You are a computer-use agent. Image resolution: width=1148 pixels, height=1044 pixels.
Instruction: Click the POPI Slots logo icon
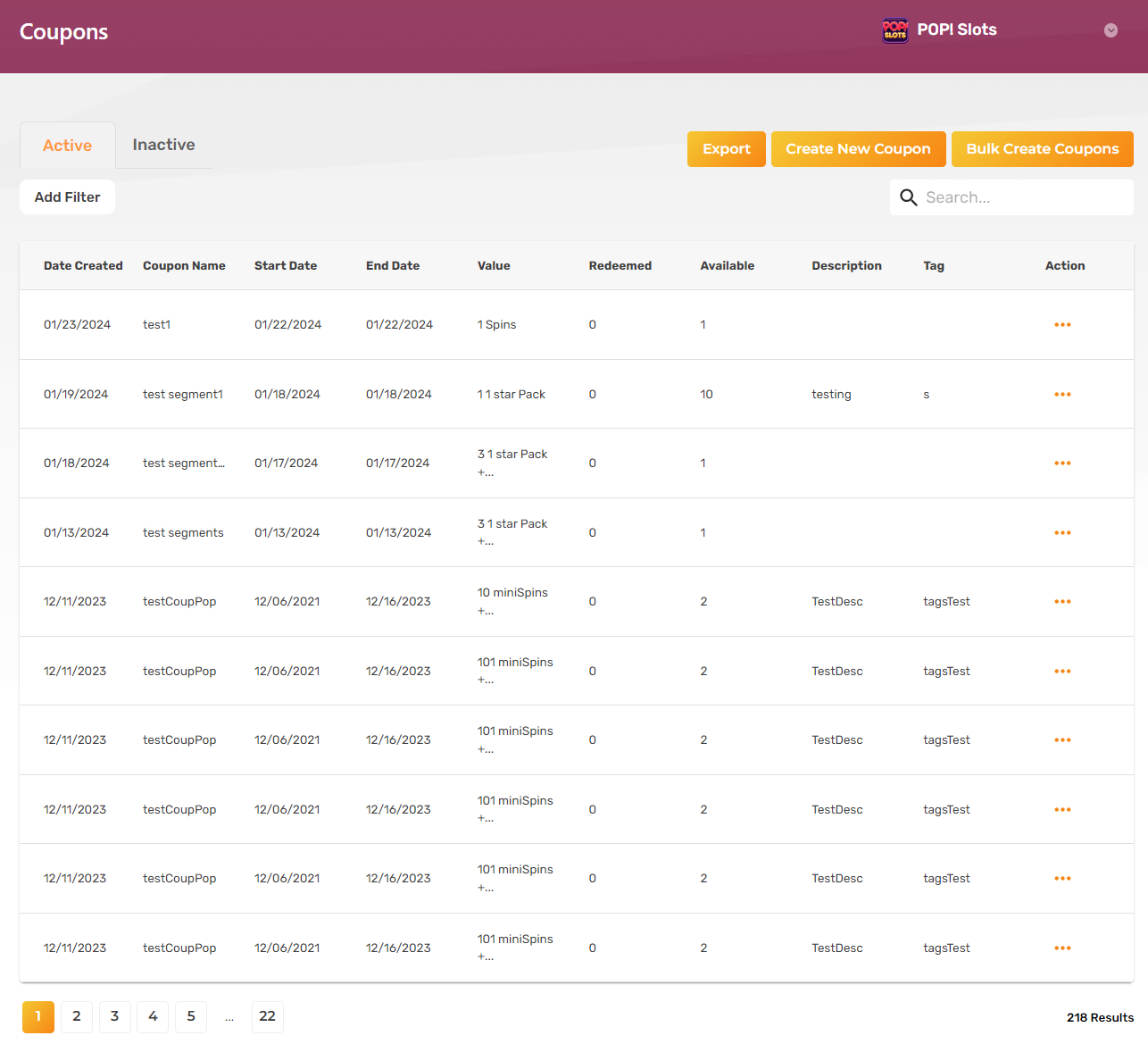click(894, 30)
